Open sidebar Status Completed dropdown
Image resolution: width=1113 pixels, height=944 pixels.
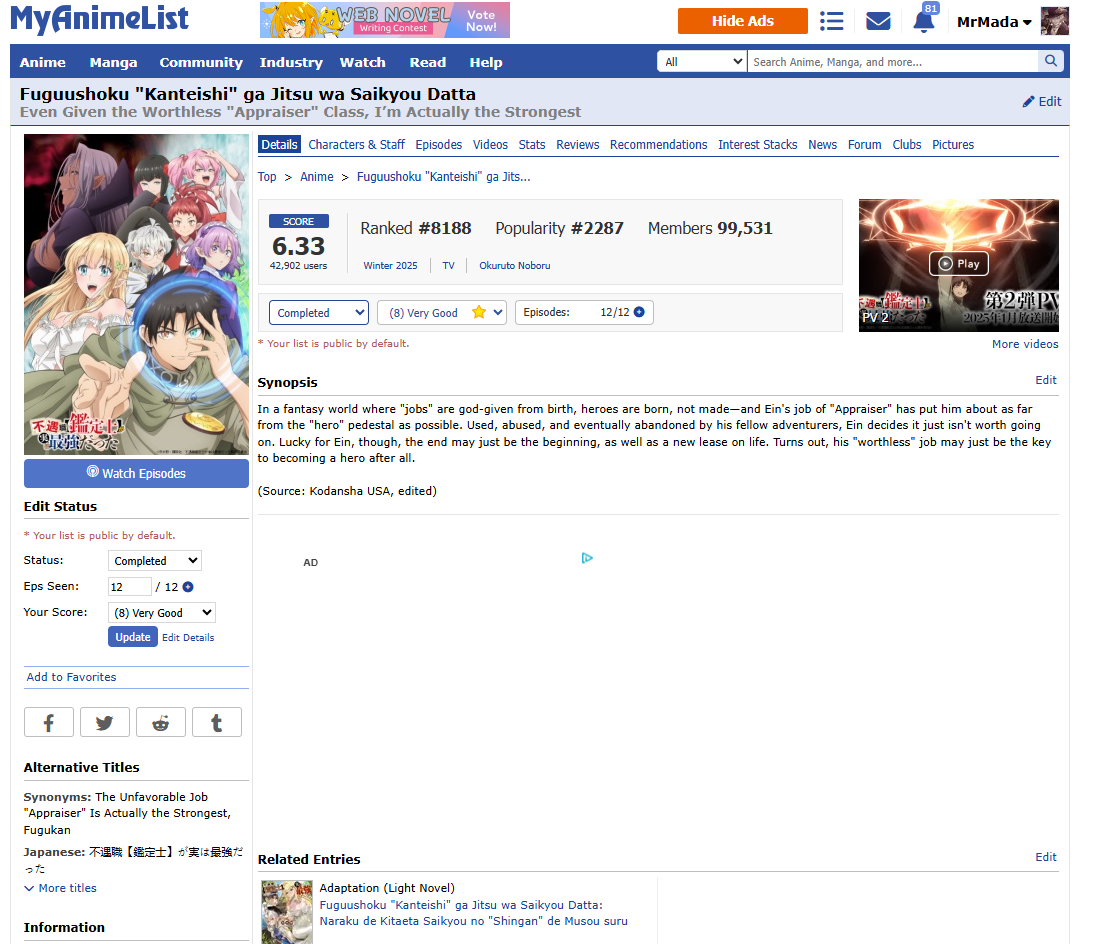(x=155, y=561)
